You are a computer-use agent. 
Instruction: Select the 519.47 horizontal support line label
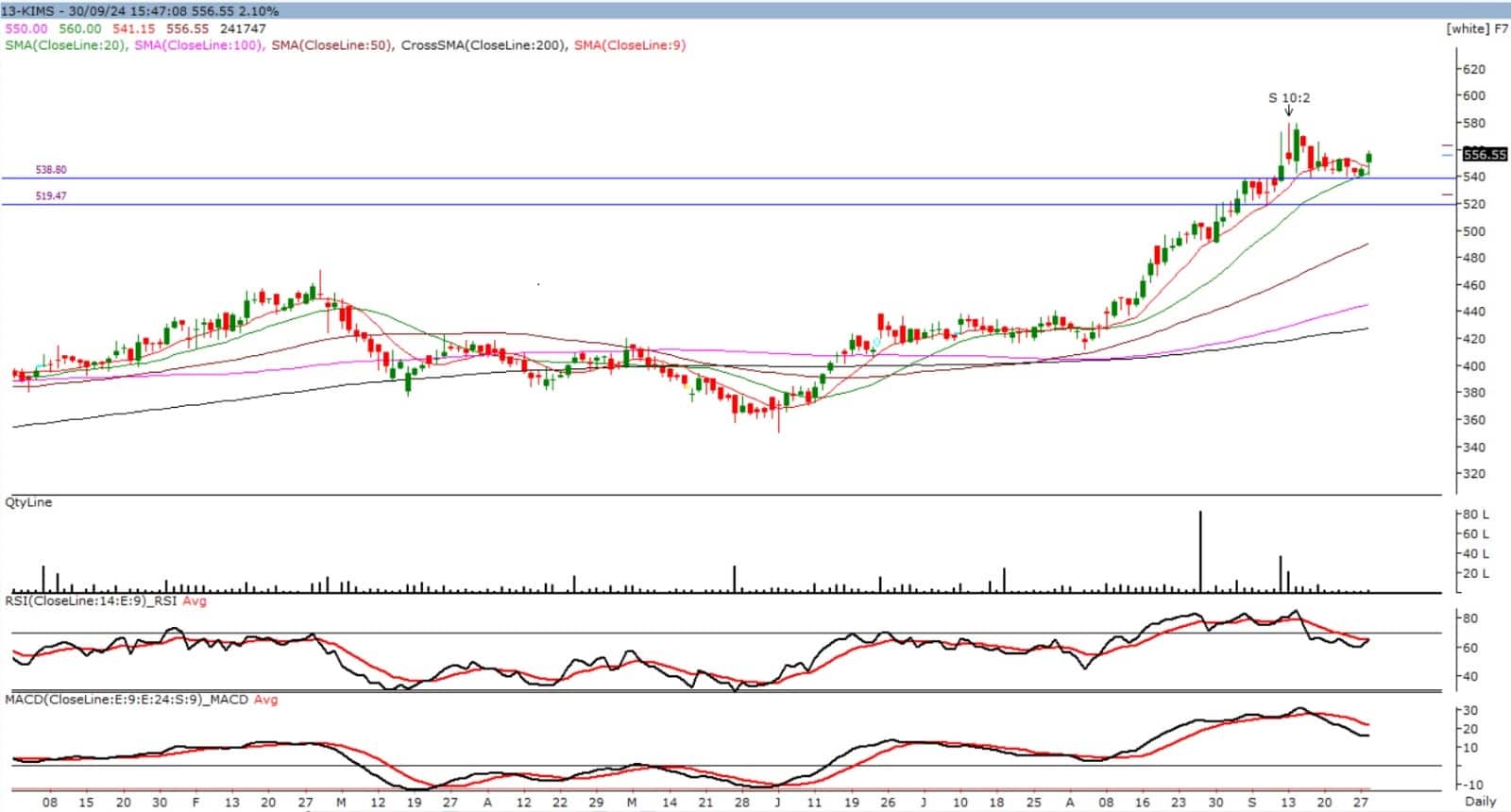click(51, 196)
